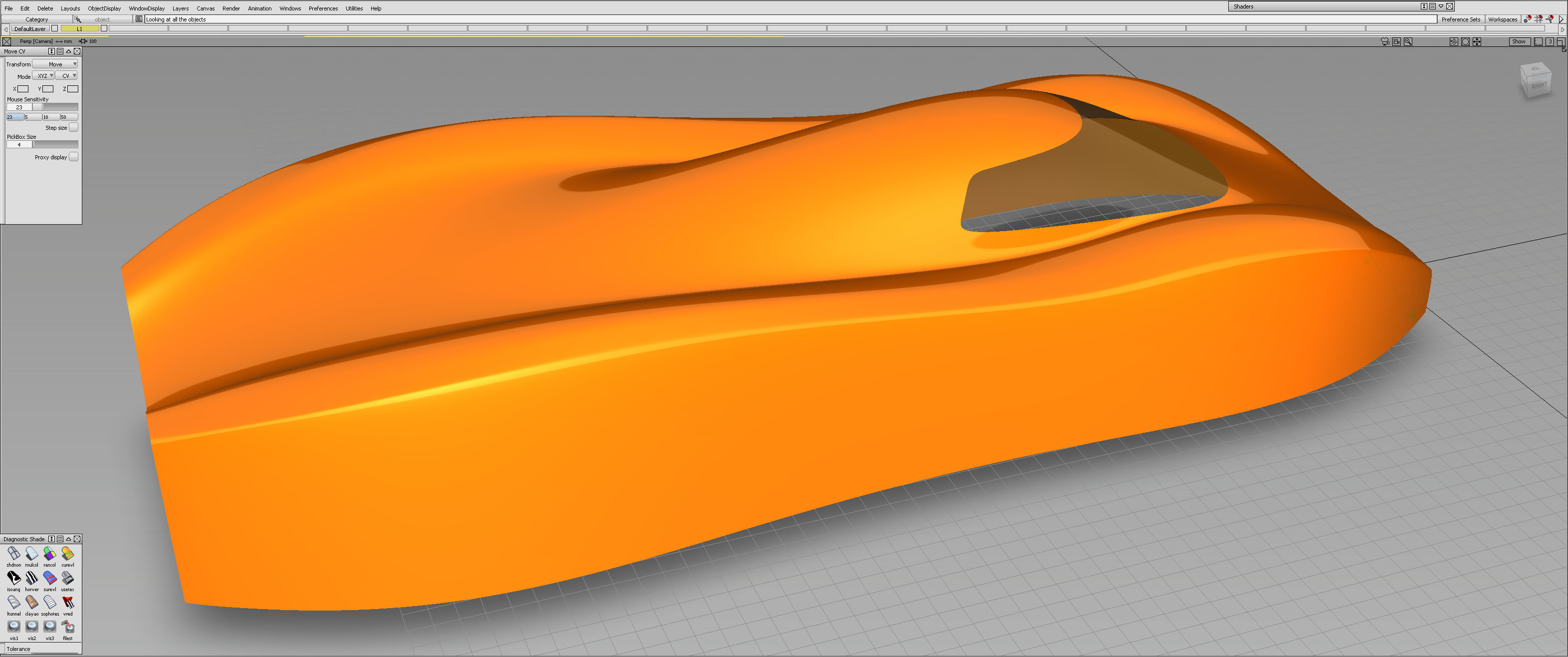Open the Render menu
Viewport: 1568px width, 657px height.
230,8
